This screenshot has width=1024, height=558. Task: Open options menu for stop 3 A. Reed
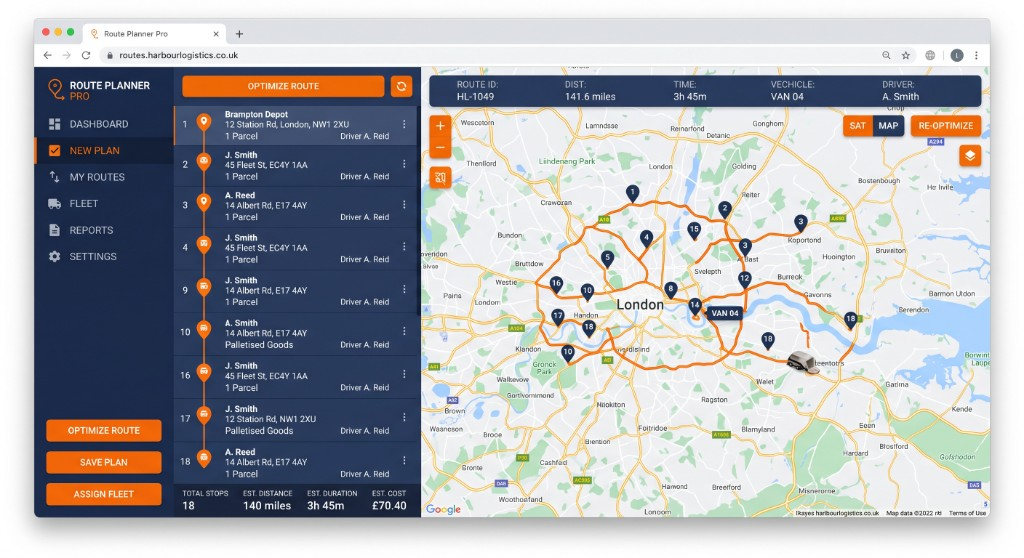point(404,205)
